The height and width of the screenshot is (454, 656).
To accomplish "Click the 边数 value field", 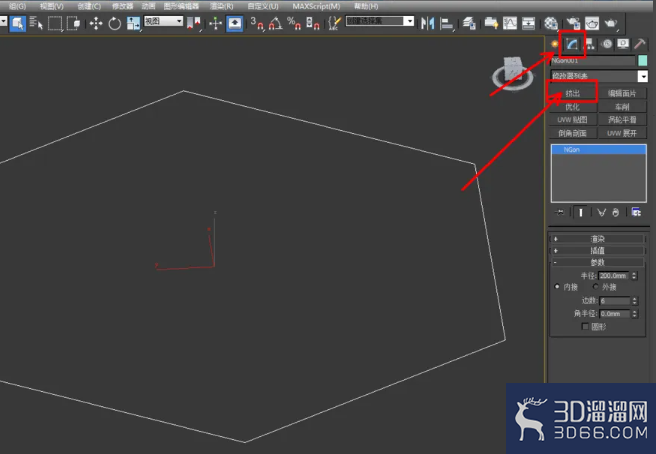I will [614, 301].
